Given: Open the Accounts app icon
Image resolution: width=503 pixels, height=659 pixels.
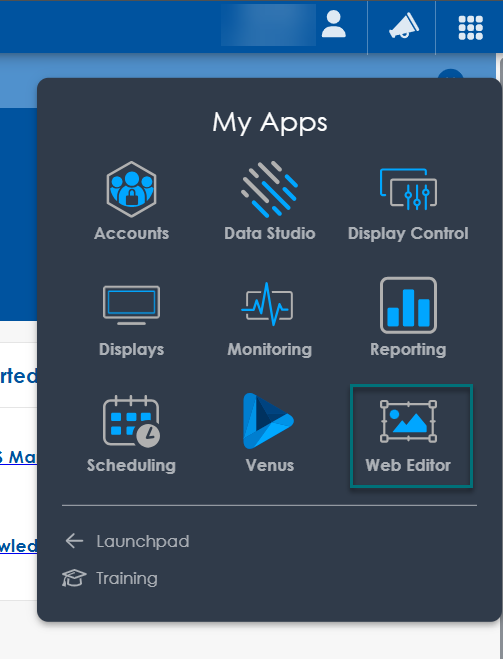Looking at the screenshot, I should coord(132,189).
